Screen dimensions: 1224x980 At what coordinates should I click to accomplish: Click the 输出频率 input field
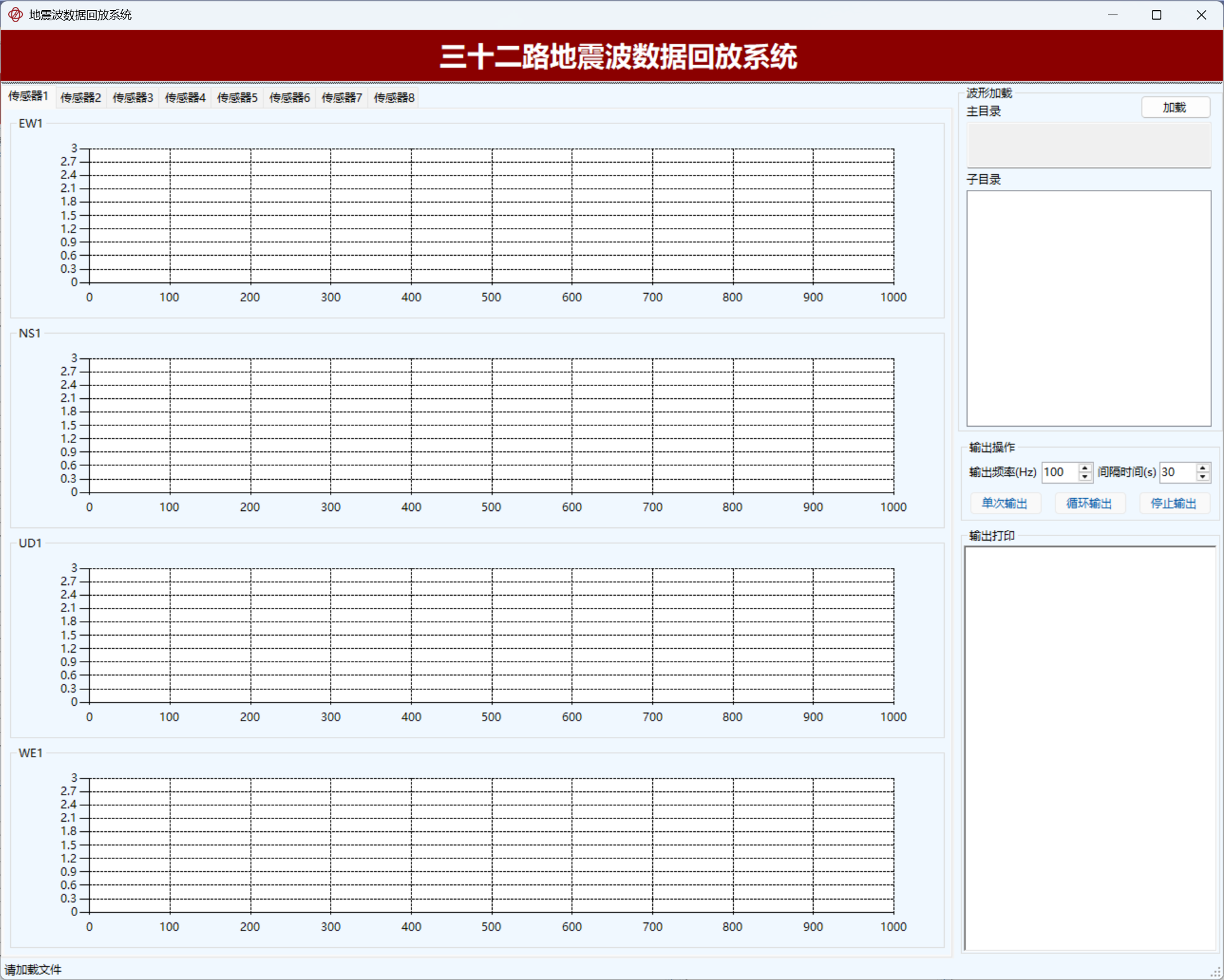click(x=1059, y=472)
